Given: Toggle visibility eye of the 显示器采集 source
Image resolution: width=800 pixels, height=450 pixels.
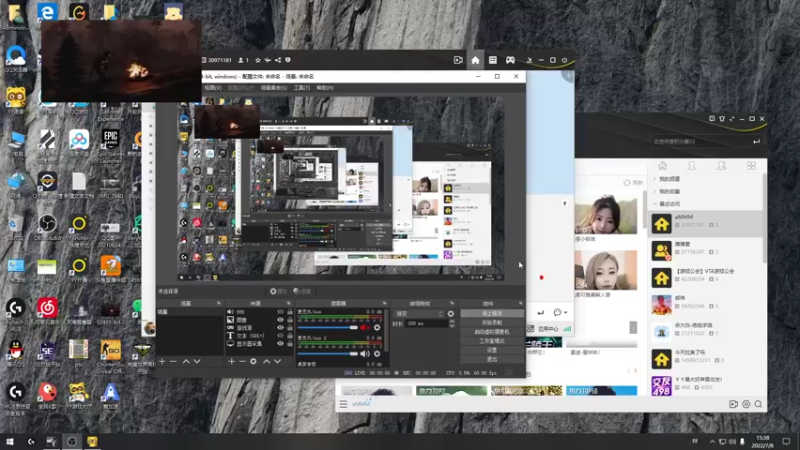Looking at the screenshot, I should coord(280,344).
